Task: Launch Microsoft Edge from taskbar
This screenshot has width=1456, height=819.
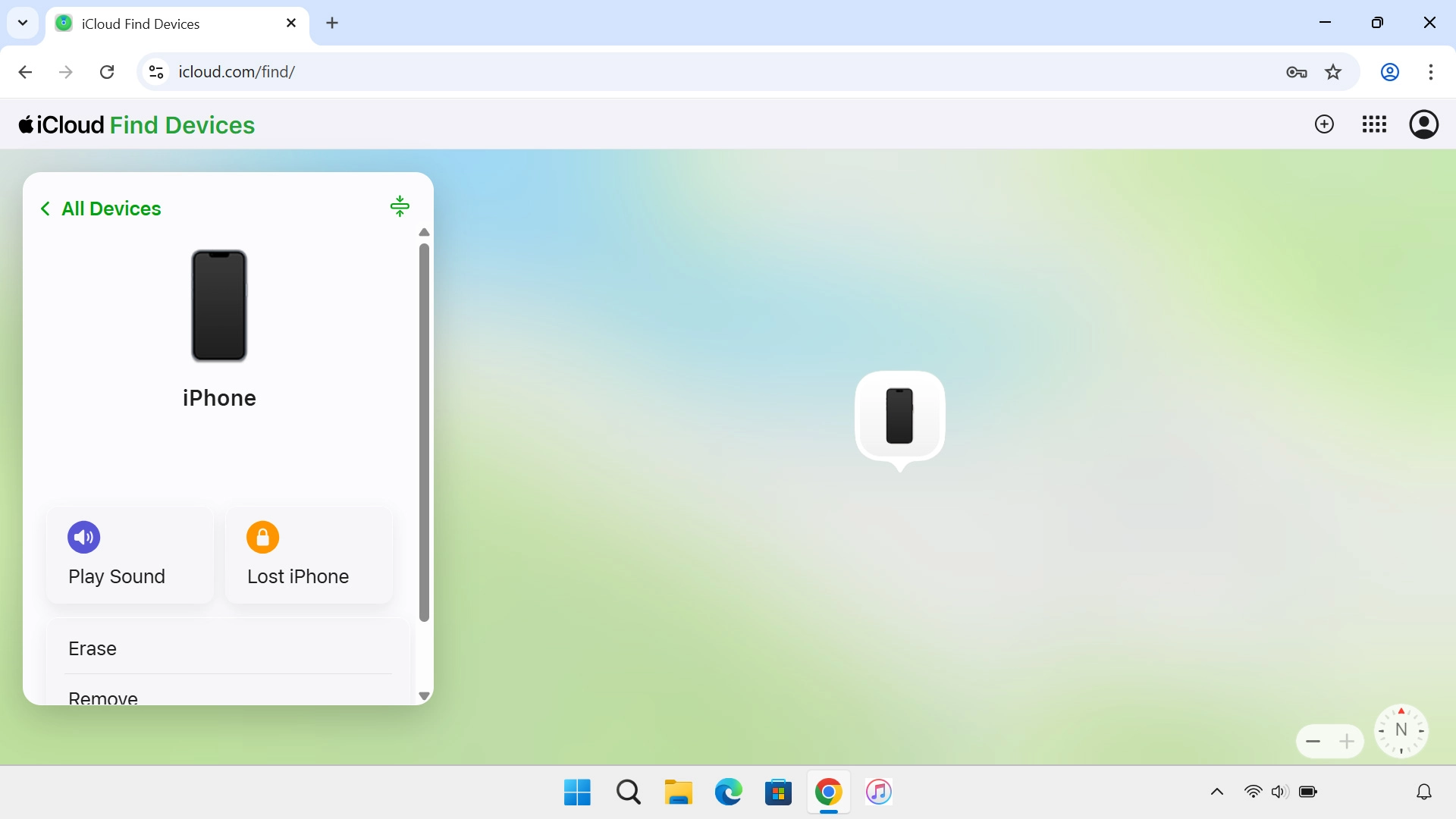Action: point(729,792)
